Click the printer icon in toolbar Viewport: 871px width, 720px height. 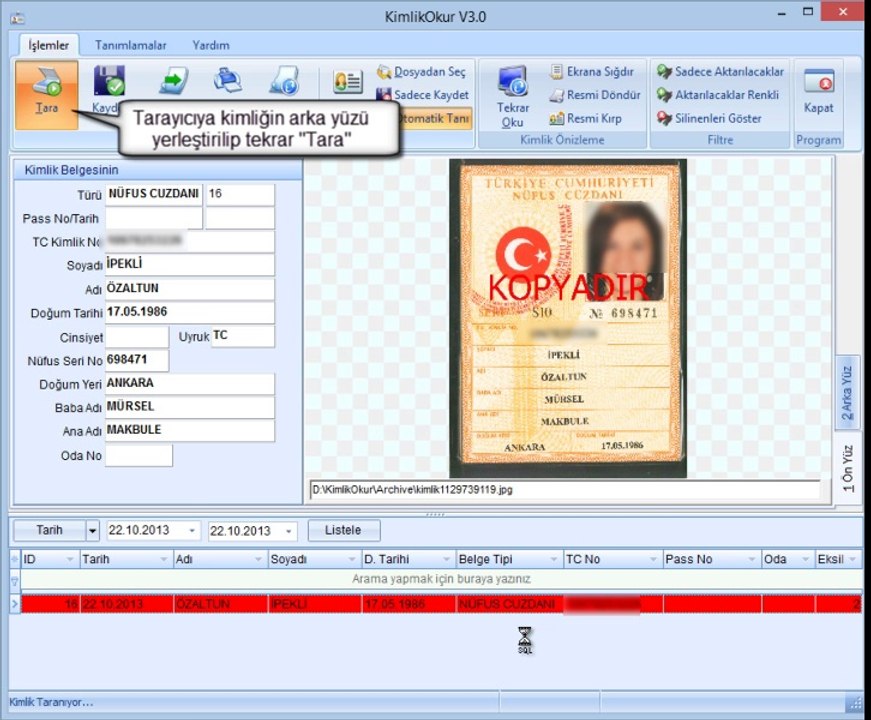(228, 81)
